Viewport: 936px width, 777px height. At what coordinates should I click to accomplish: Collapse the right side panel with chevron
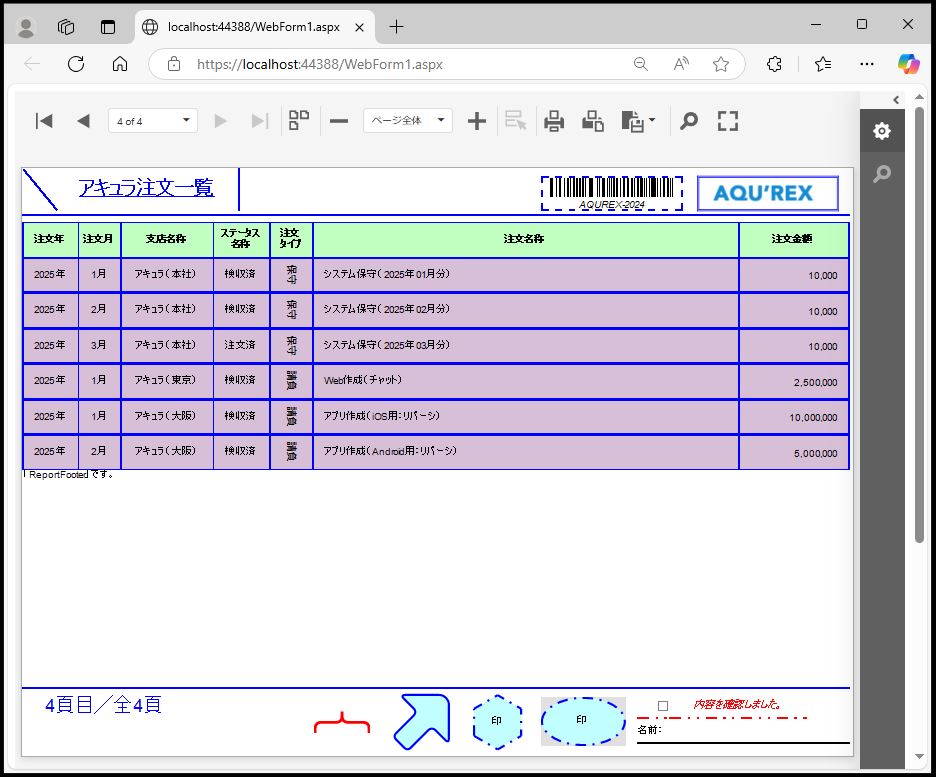pos(896,99)
